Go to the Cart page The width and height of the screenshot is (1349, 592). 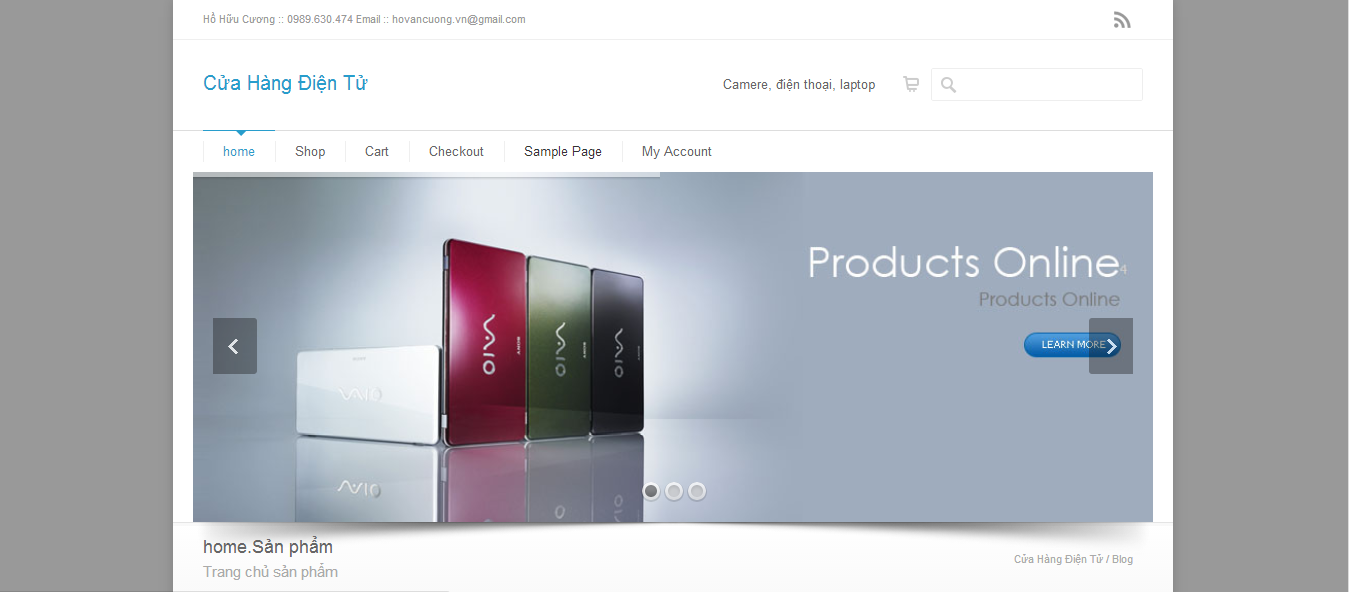(x=377, y=151)
